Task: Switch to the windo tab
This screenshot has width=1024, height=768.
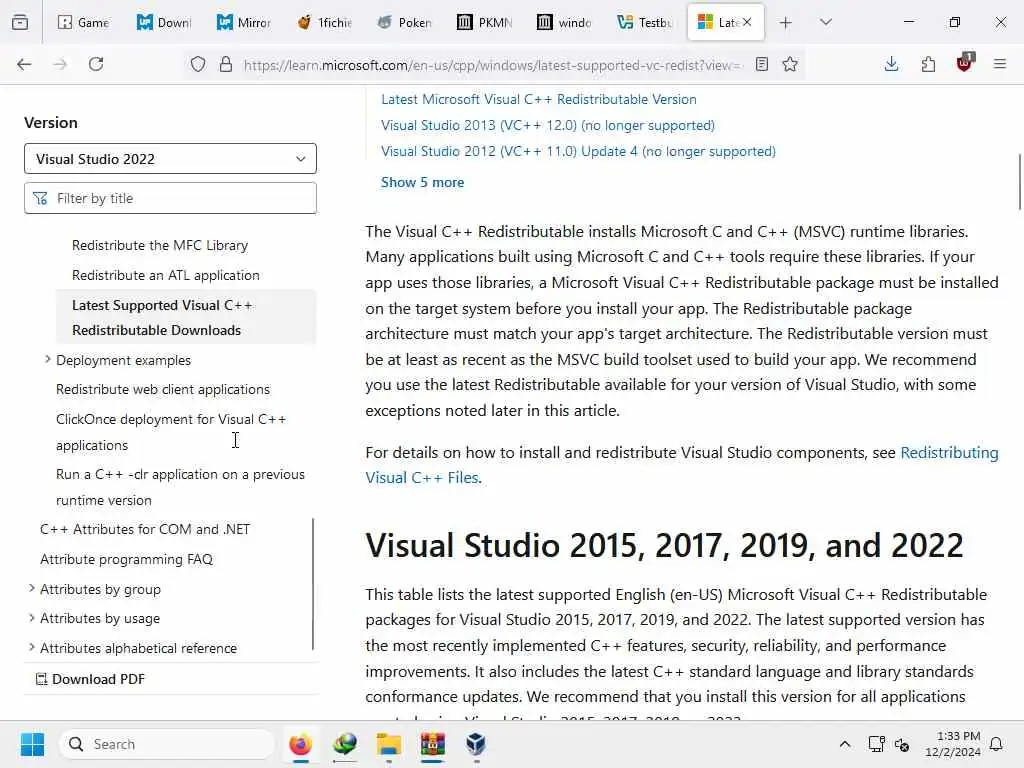Action: 564,22
